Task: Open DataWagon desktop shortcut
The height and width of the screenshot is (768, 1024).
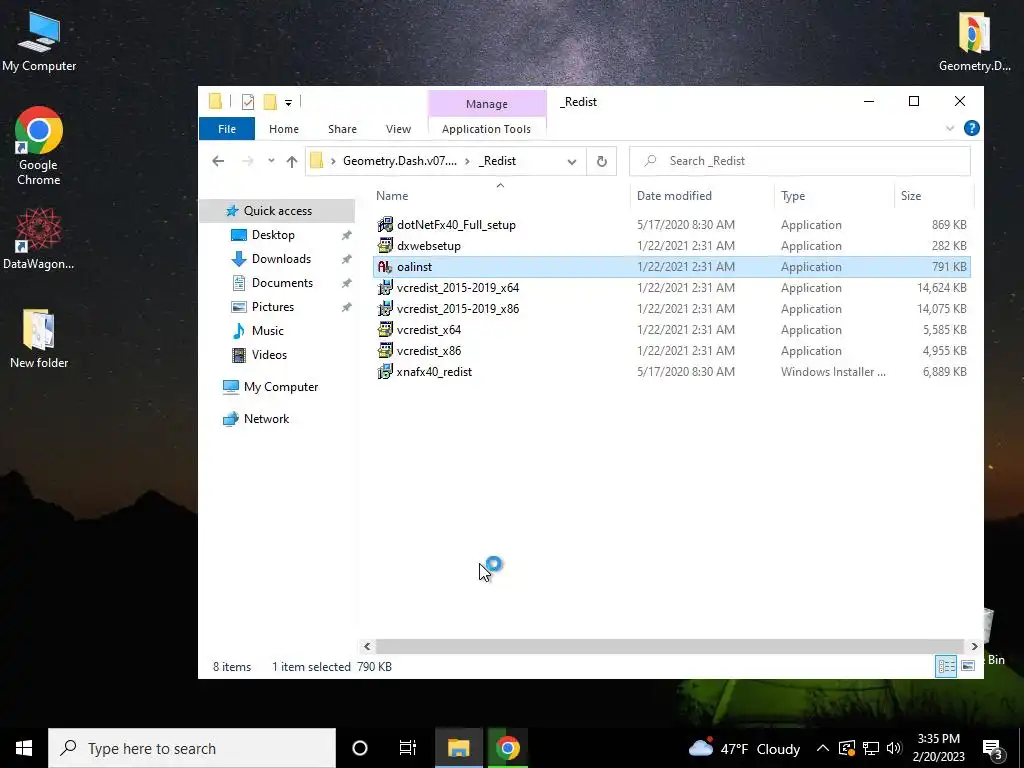Action: point(39,238)
